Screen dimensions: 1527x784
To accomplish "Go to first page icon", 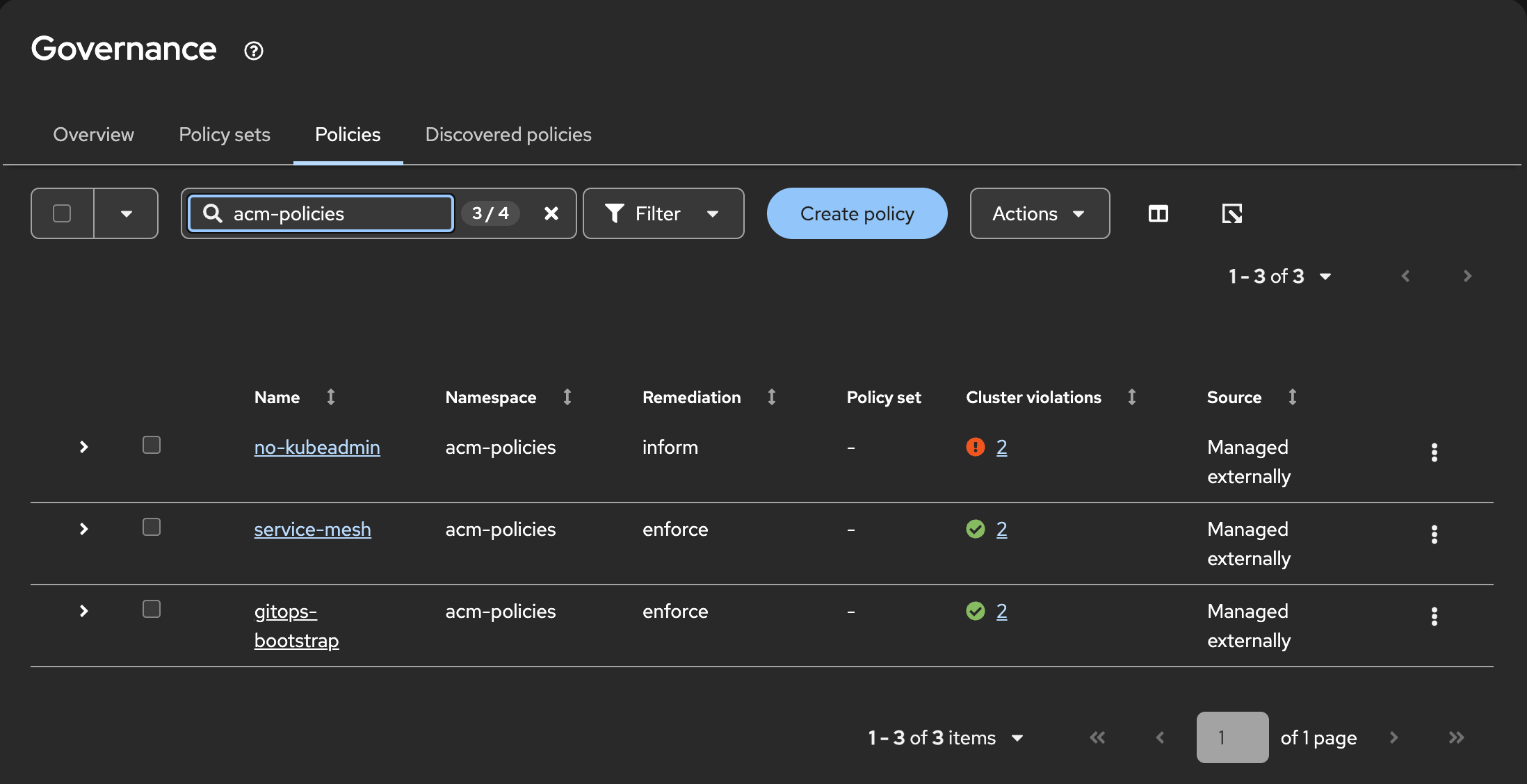I will coord(1098,738).
